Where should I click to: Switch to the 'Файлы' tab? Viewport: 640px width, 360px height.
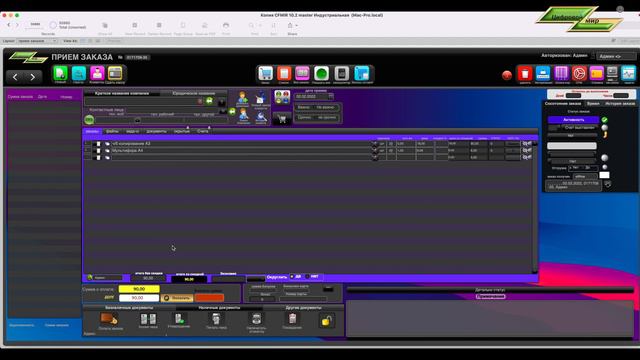[112, 131]
